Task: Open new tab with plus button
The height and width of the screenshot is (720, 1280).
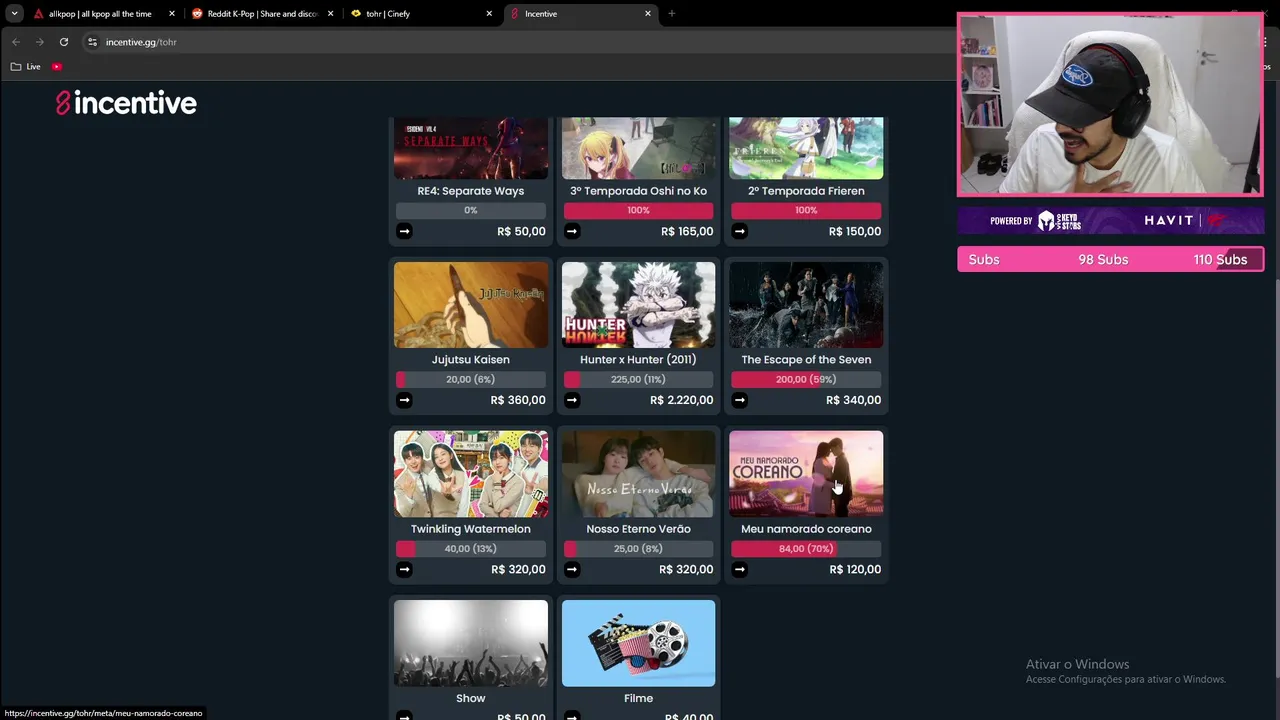Action: (x=671, y=14)
